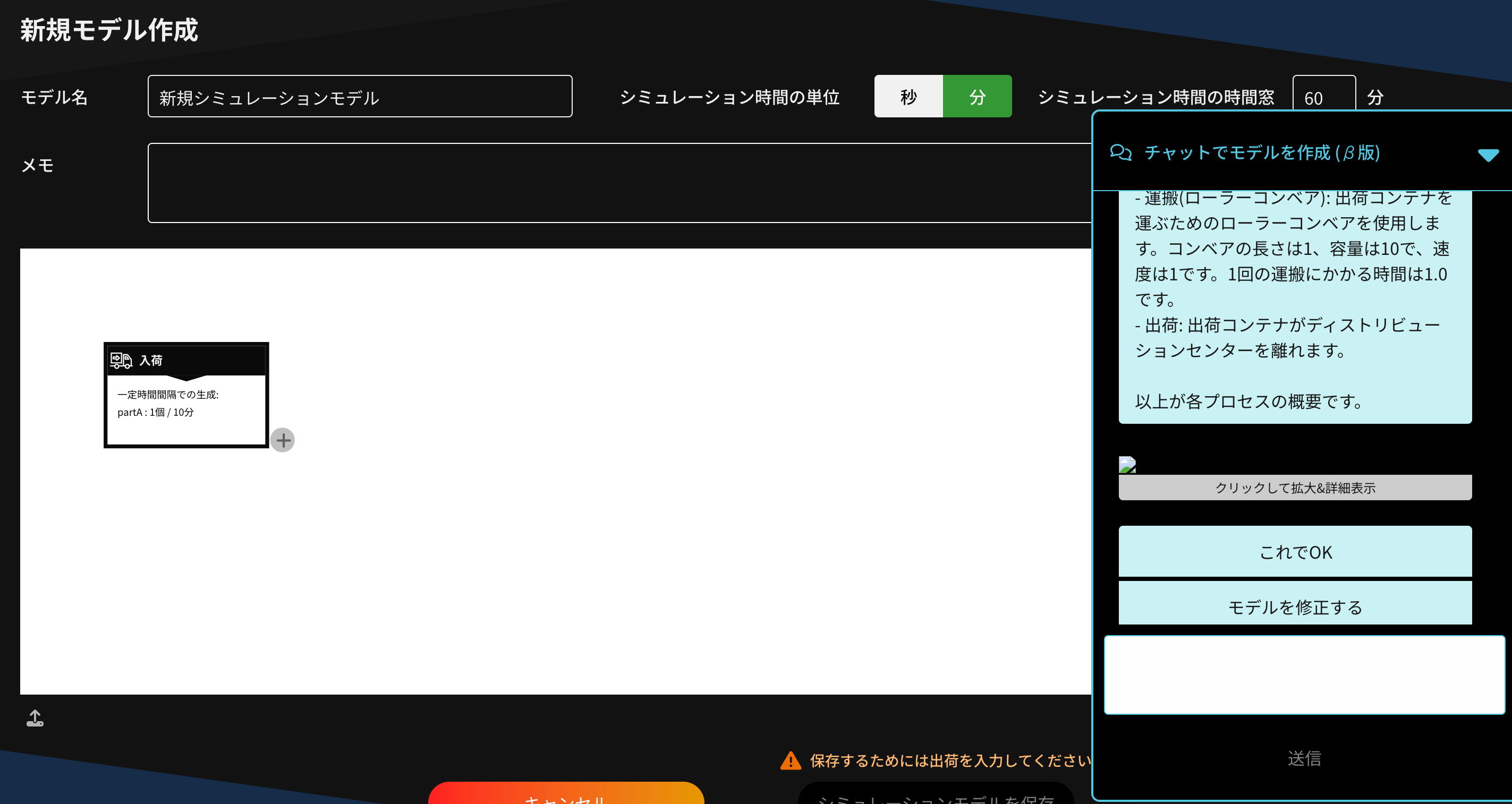Click the upload icon below canvas
The image size is (1512, 804).
35,718
